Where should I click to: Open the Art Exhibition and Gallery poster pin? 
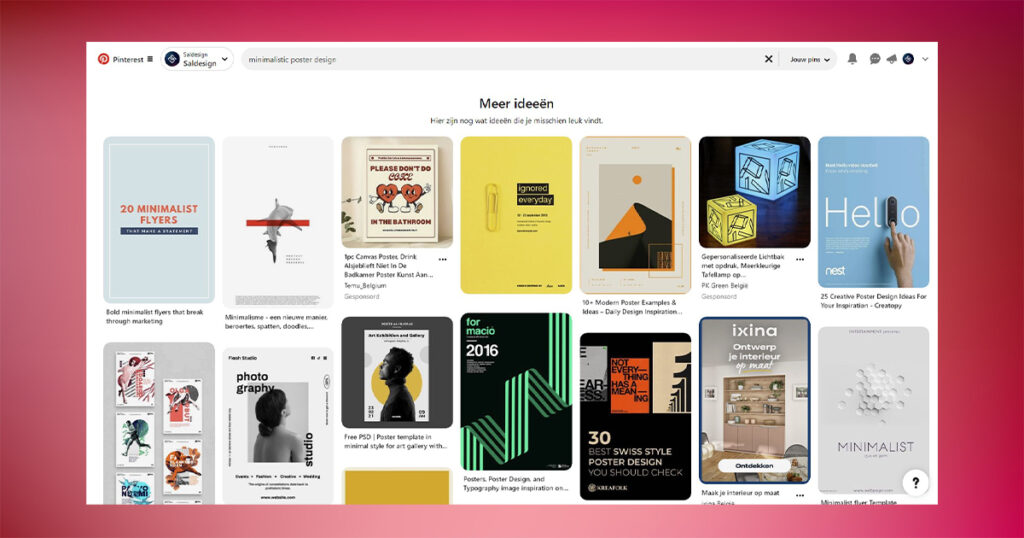[x=397, y=372]
